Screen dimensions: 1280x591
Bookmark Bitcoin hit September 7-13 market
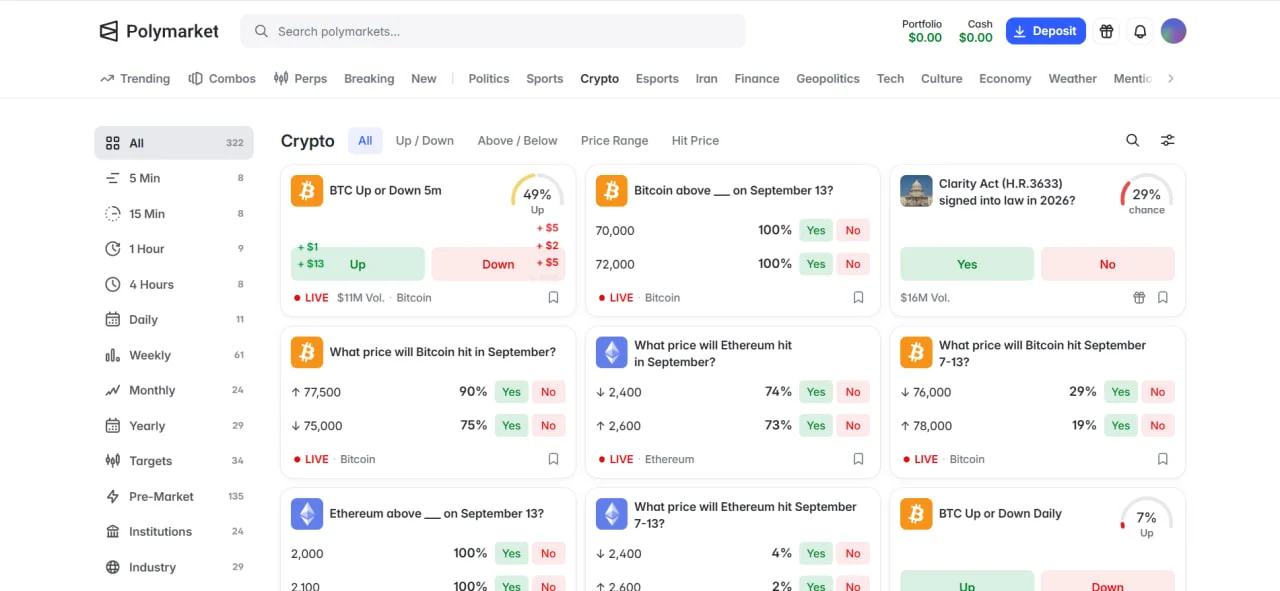1162,459
